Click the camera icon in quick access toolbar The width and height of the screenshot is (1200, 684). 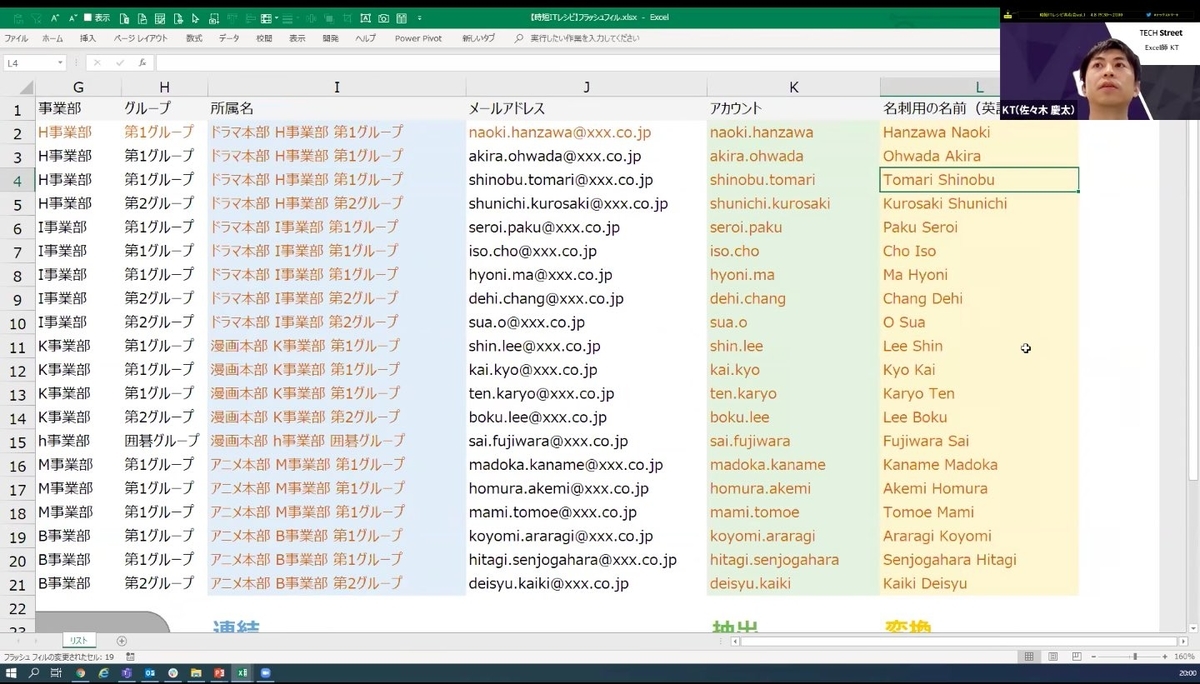(383, 18)
